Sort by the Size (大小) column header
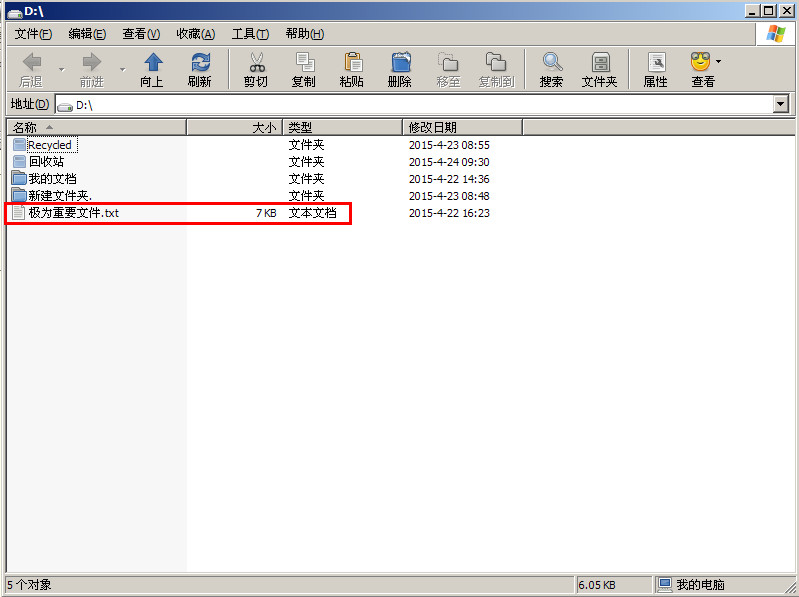The image size is (799, 597). point(234,127)
